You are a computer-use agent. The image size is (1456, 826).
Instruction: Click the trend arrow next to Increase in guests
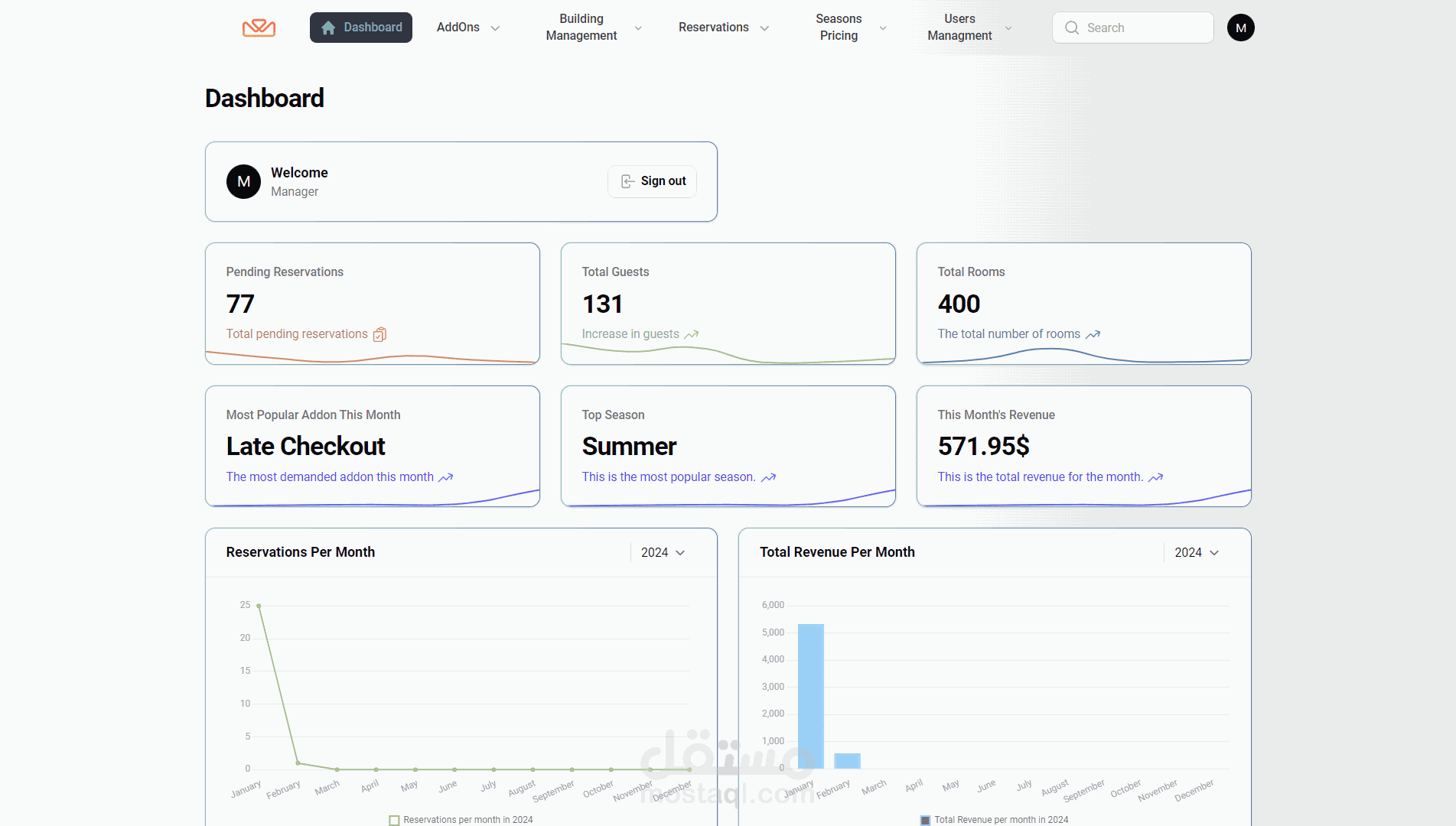tap(692, 334)
